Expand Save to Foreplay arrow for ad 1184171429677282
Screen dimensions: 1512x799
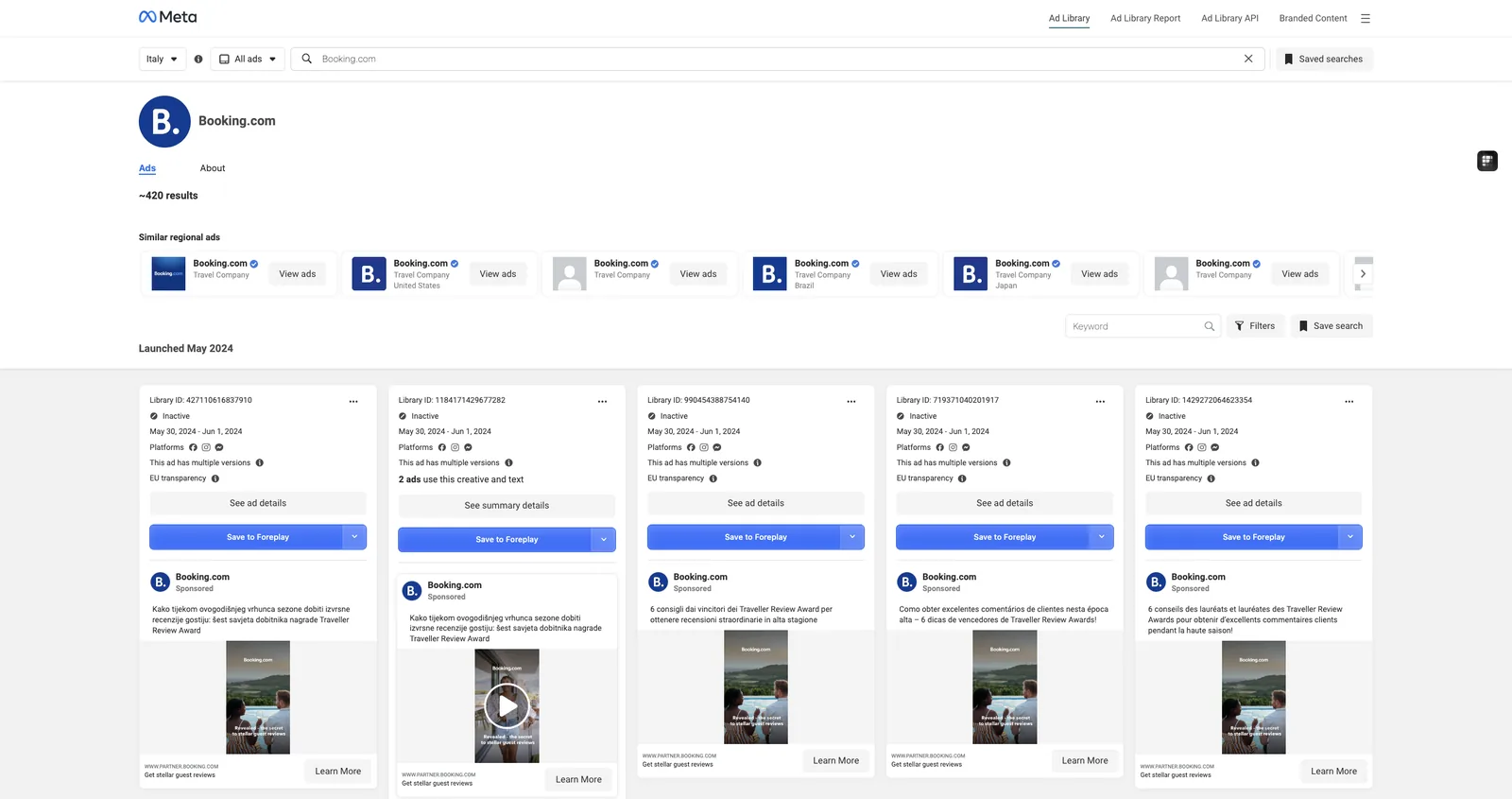pyautogui.click(x=604, y=540)
